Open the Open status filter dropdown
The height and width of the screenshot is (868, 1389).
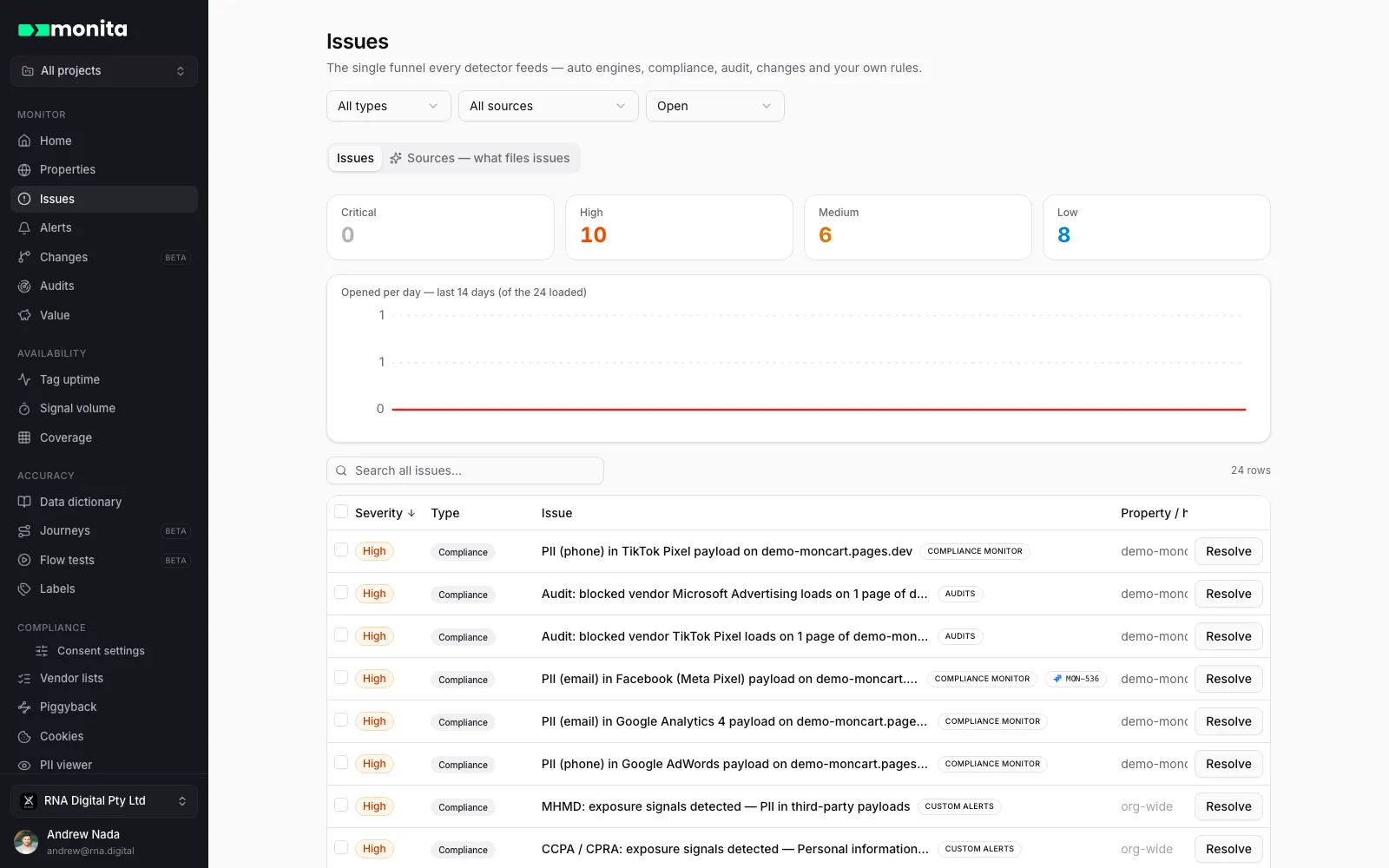click(715, 106)
